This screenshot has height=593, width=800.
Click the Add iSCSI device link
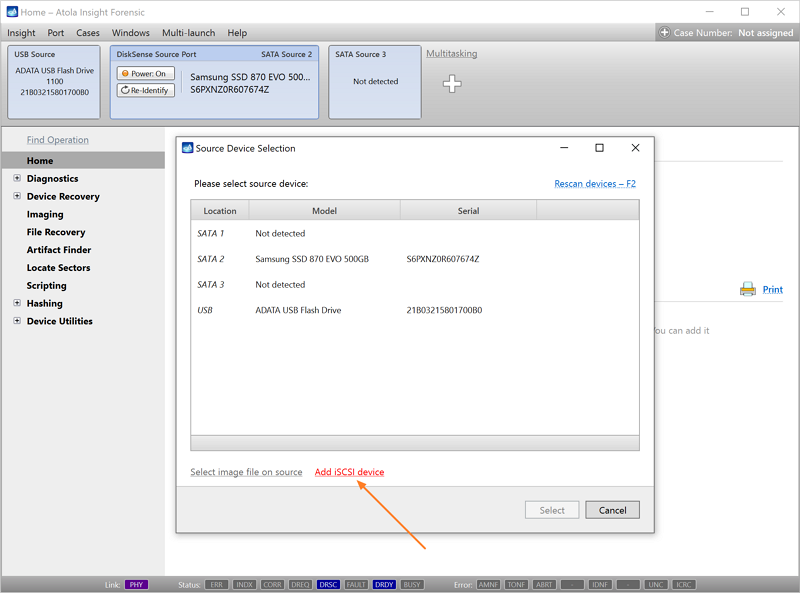click(x=349, y=472)
